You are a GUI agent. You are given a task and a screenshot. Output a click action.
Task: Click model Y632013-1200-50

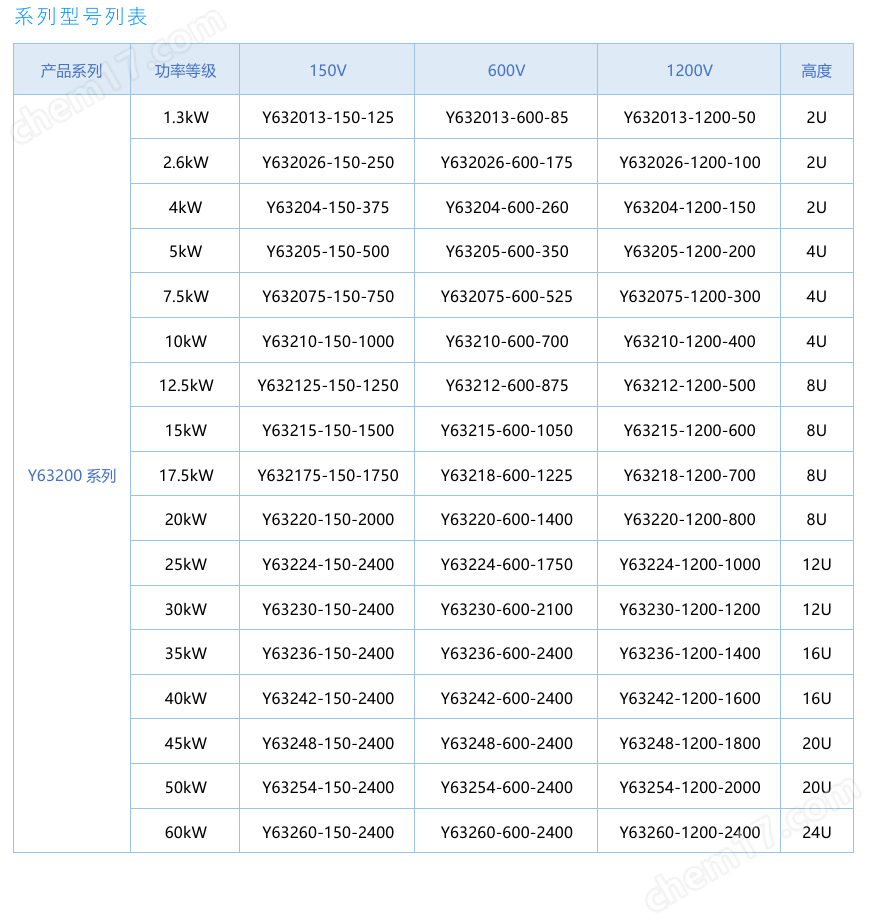[x=689, y=117]
